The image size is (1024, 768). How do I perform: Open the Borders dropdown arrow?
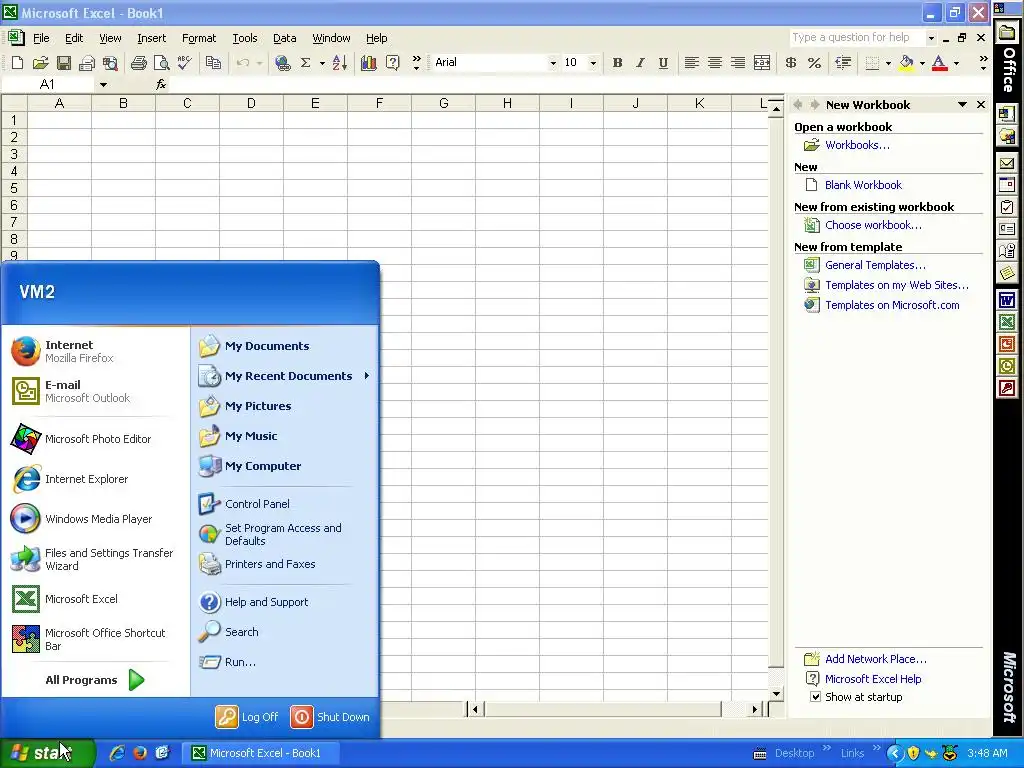click(888, 63)
